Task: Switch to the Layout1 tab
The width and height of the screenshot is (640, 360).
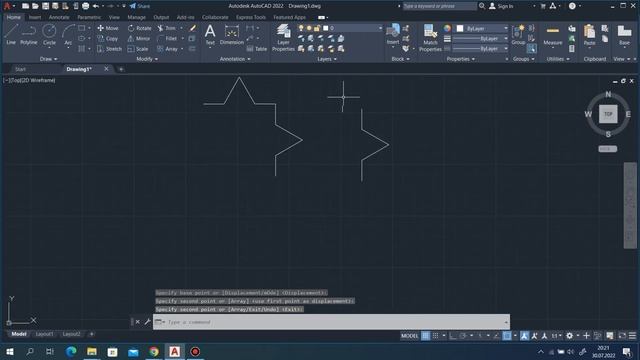Action: tap(44, 334)
